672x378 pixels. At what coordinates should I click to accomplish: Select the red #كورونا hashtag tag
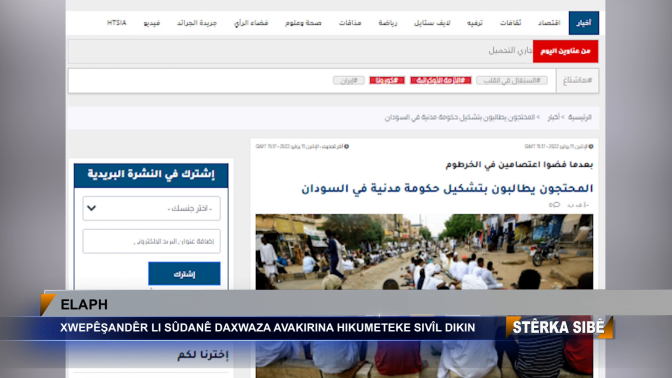[x=387, y=81]
